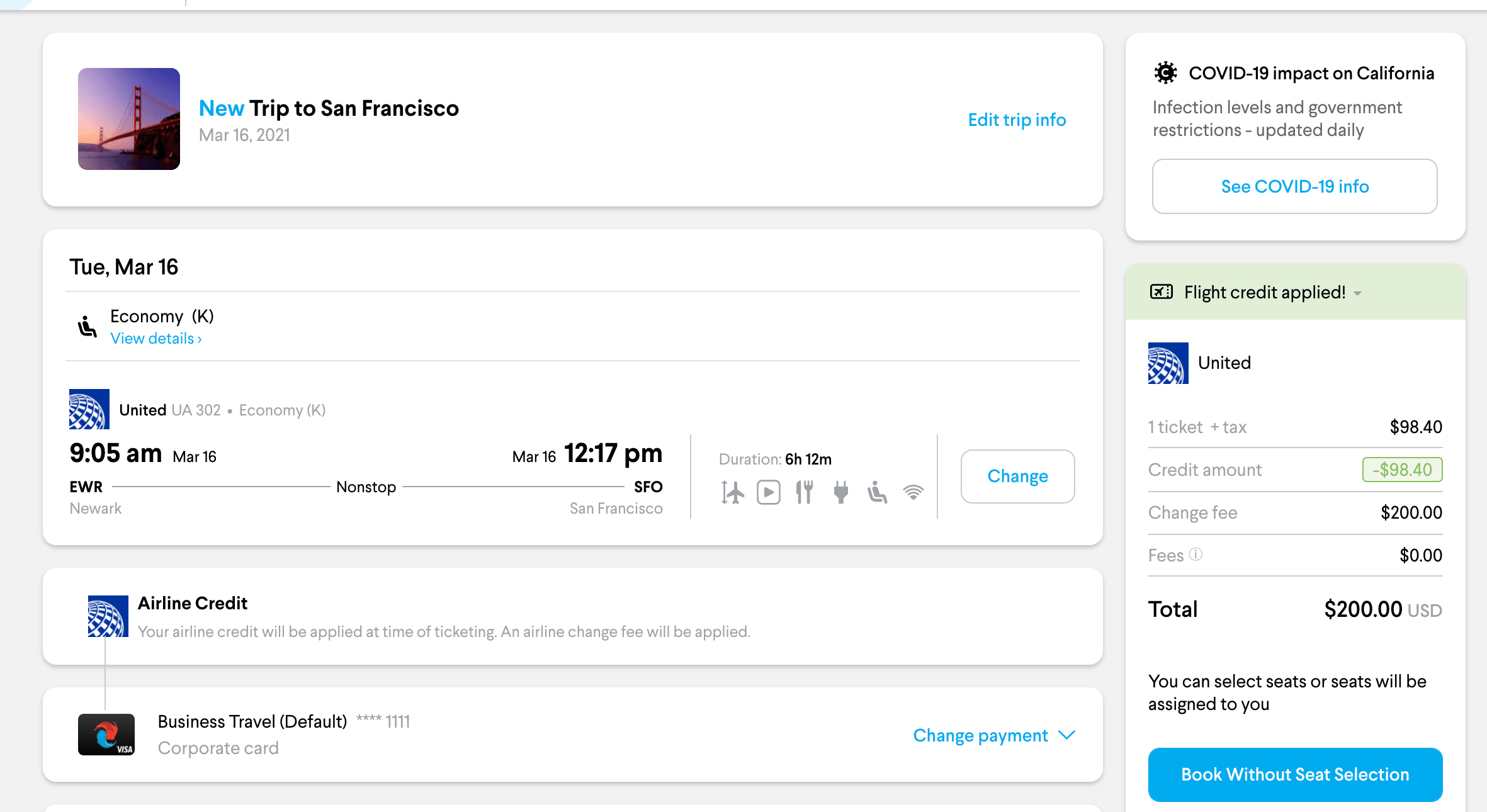Click the flight credit ticket icon
The image size is (1487, 812).
tap(1162, 291)
